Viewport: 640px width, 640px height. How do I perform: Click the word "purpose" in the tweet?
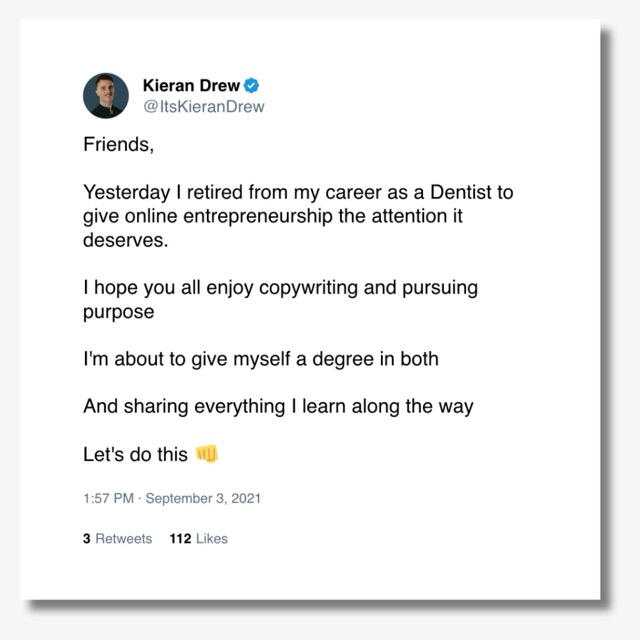coord(120,311)
